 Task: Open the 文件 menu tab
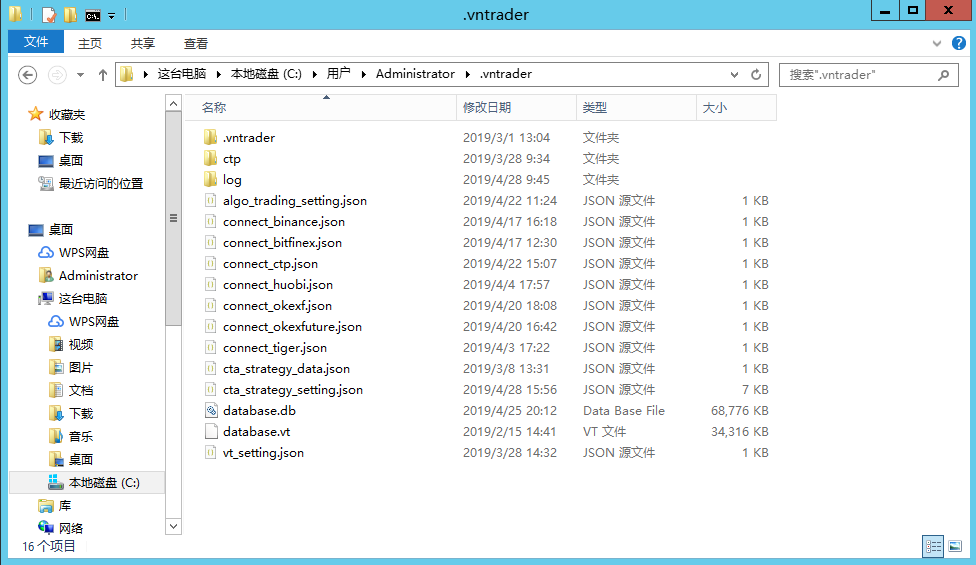[x=36, y=42]
